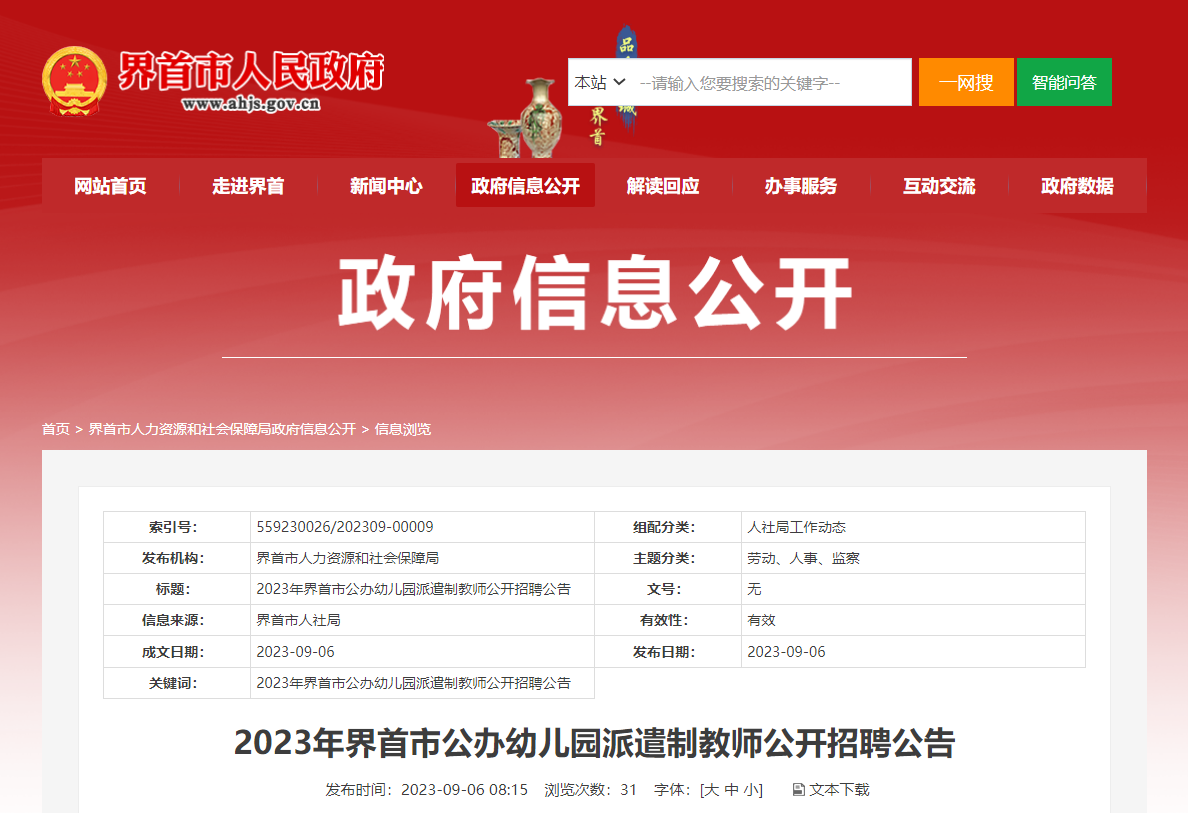
Task: Click the 信息浏览 breadcrumb link
Action: point(402,429)
